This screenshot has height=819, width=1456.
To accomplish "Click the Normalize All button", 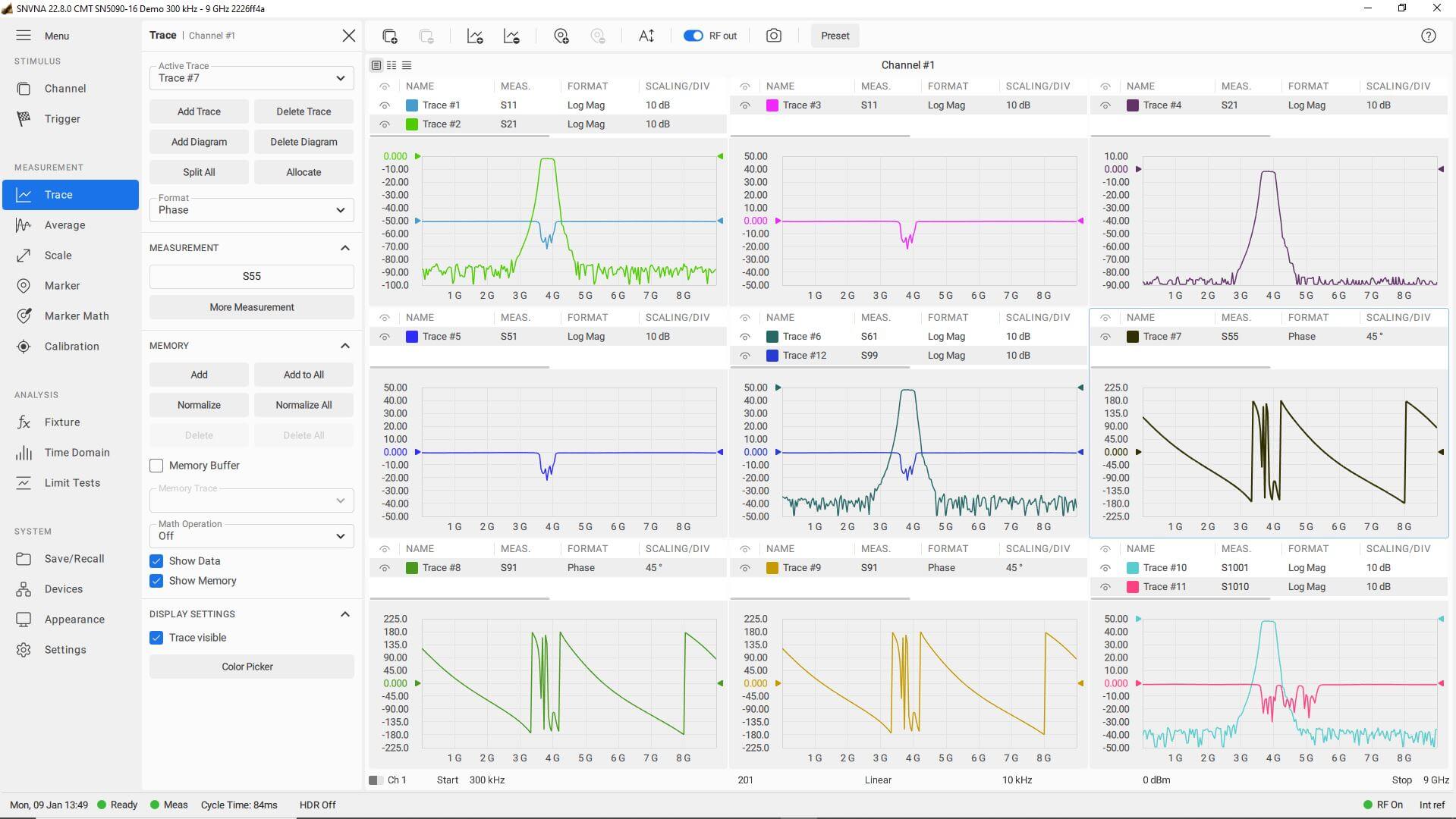I will click(x=303, y=404).
